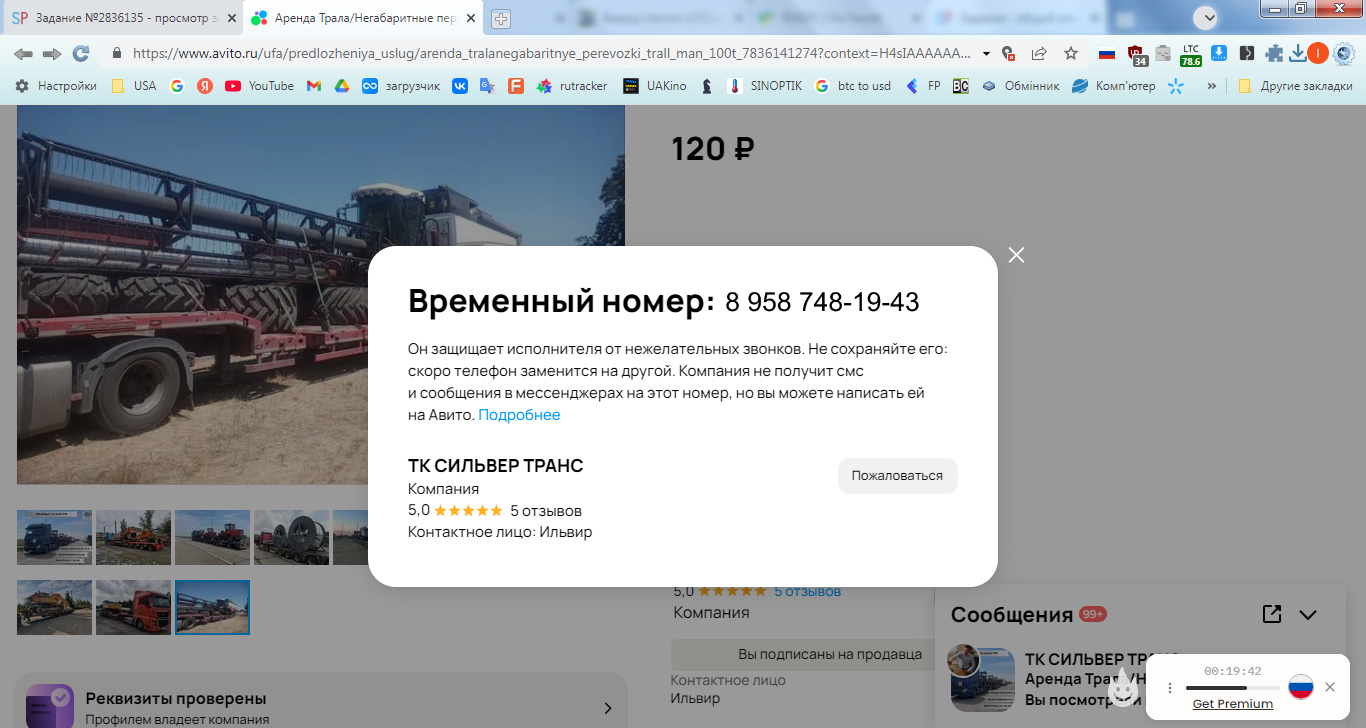Click the Russian flag in VPN widget

[x=1300, y=687]
